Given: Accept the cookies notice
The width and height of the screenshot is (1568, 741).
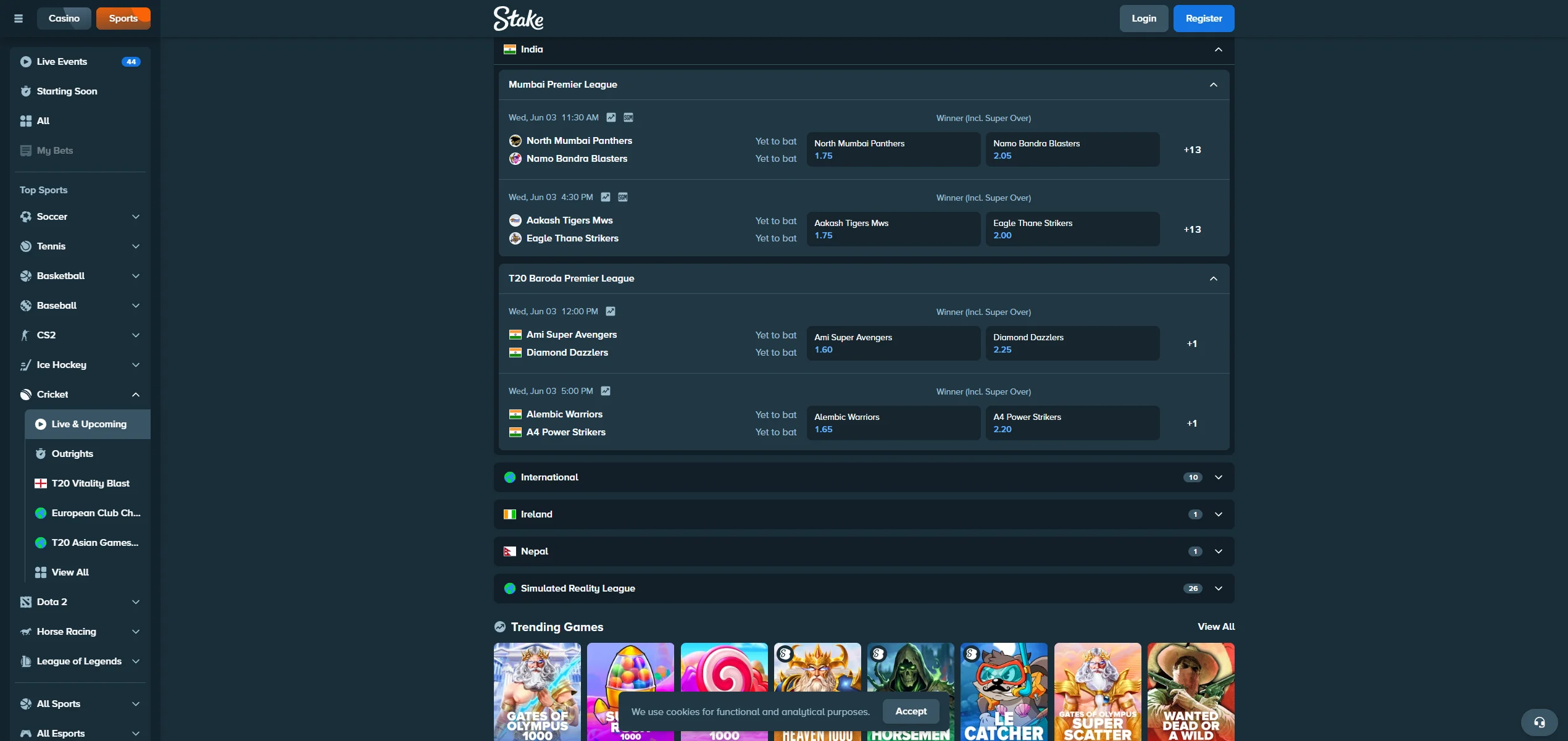Looking at the screenshot, I should click(x=911, y=711).
